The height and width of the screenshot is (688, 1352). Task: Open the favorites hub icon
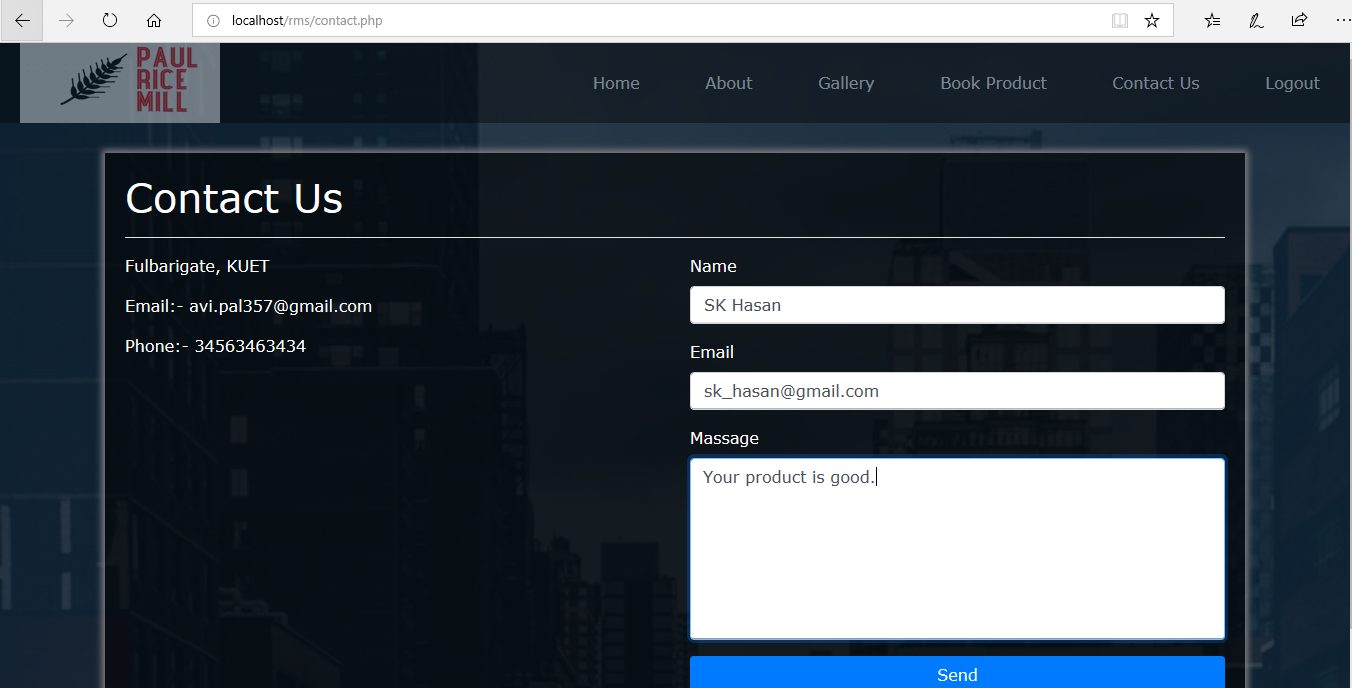tap(1212, 20)
